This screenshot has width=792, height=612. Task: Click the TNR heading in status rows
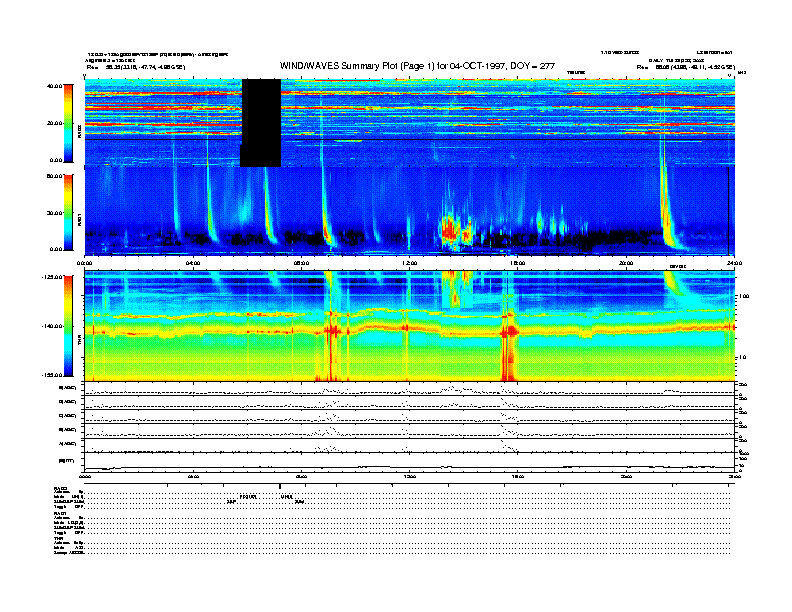click(x=58, y=538)
